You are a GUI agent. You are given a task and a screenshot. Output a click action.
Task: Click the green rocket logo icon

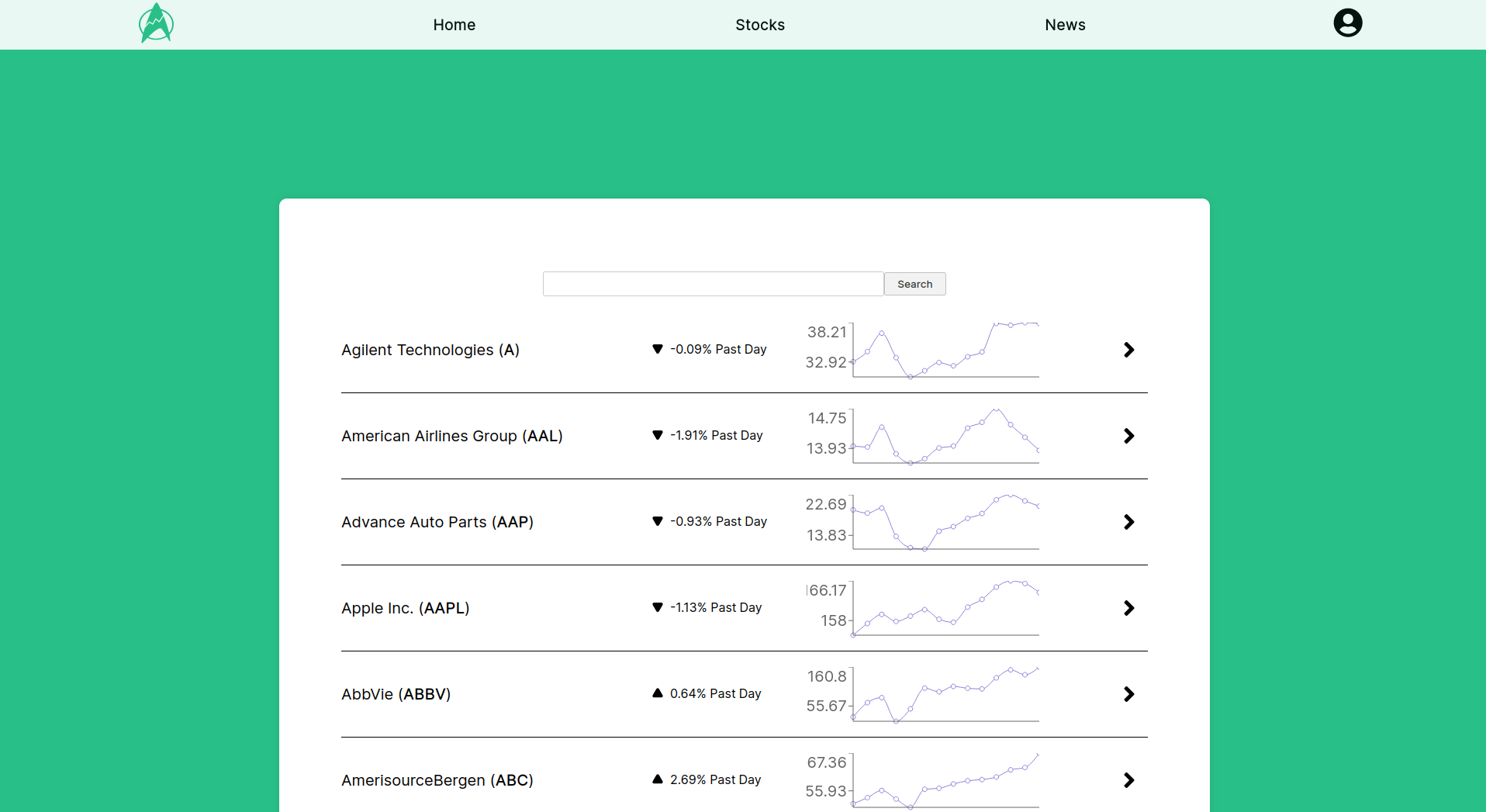(156, 23)
